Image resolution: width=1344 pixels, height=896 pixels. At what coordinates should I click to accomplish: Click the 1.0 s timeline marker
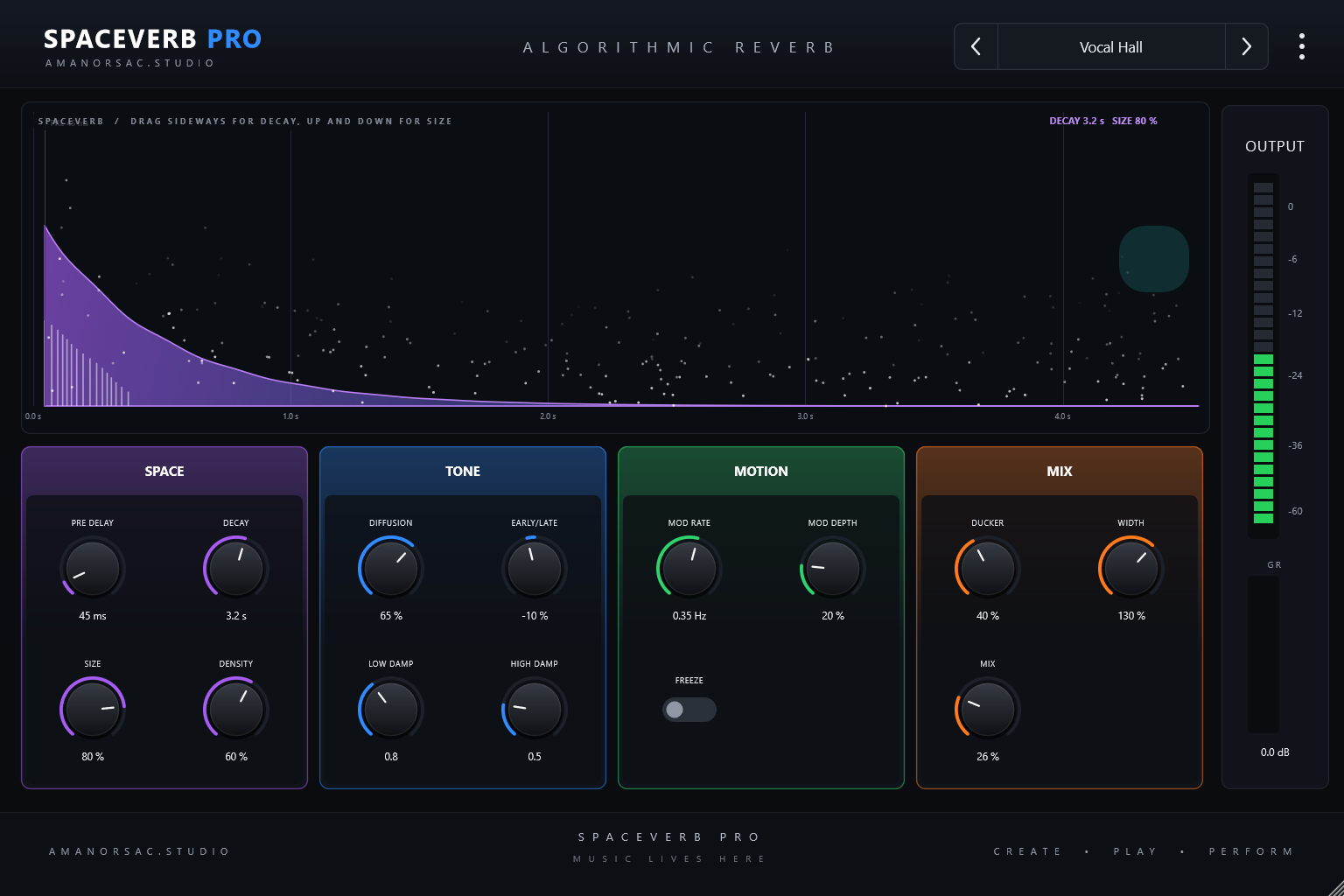290,416
